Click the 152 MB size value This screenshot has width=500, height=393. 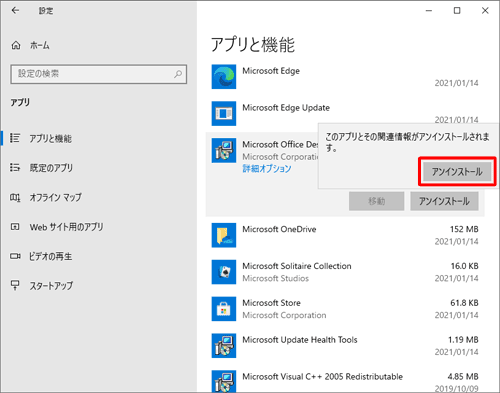tap(464, 229)
